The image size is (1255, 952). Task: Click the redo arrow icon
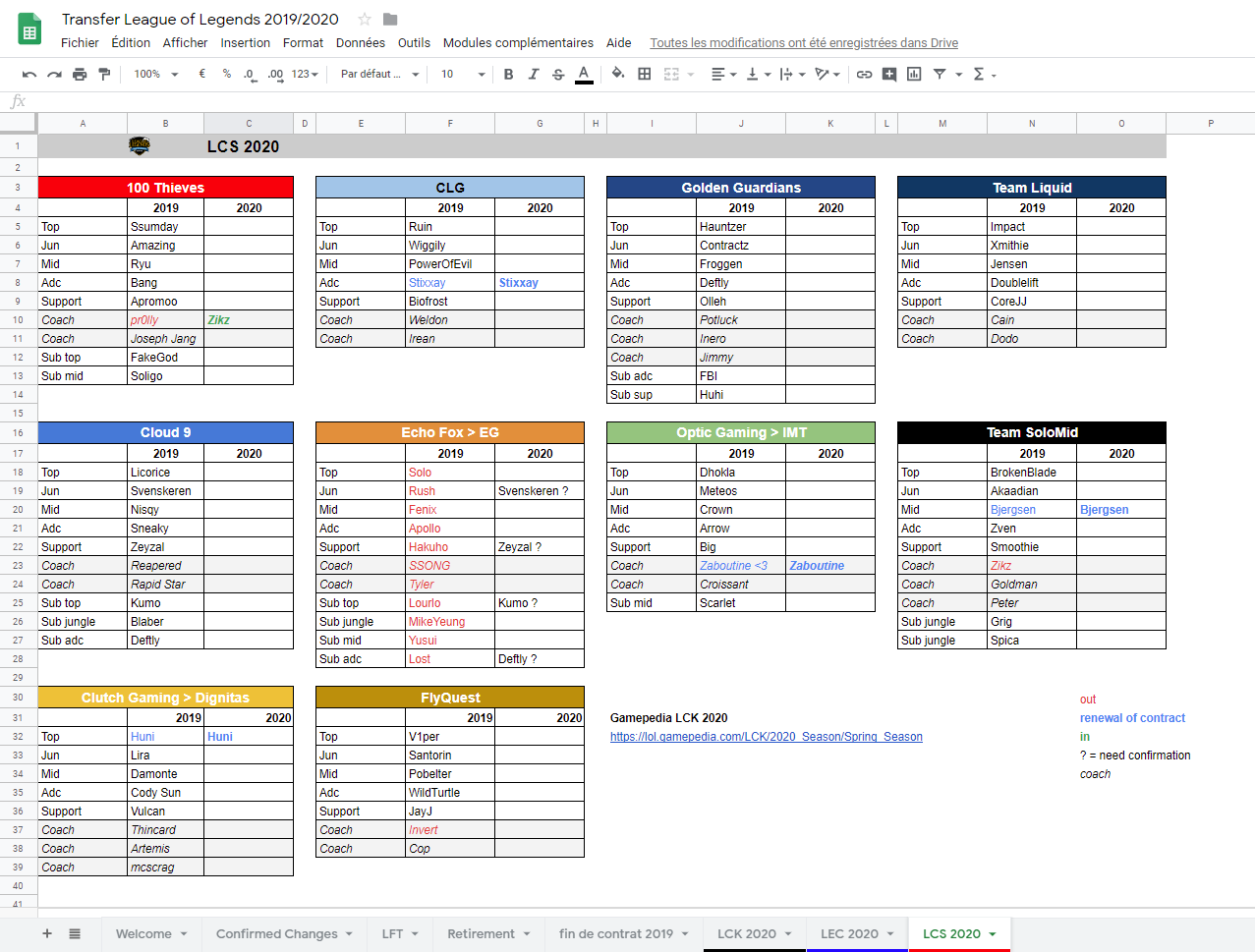[x=54, y=75]
